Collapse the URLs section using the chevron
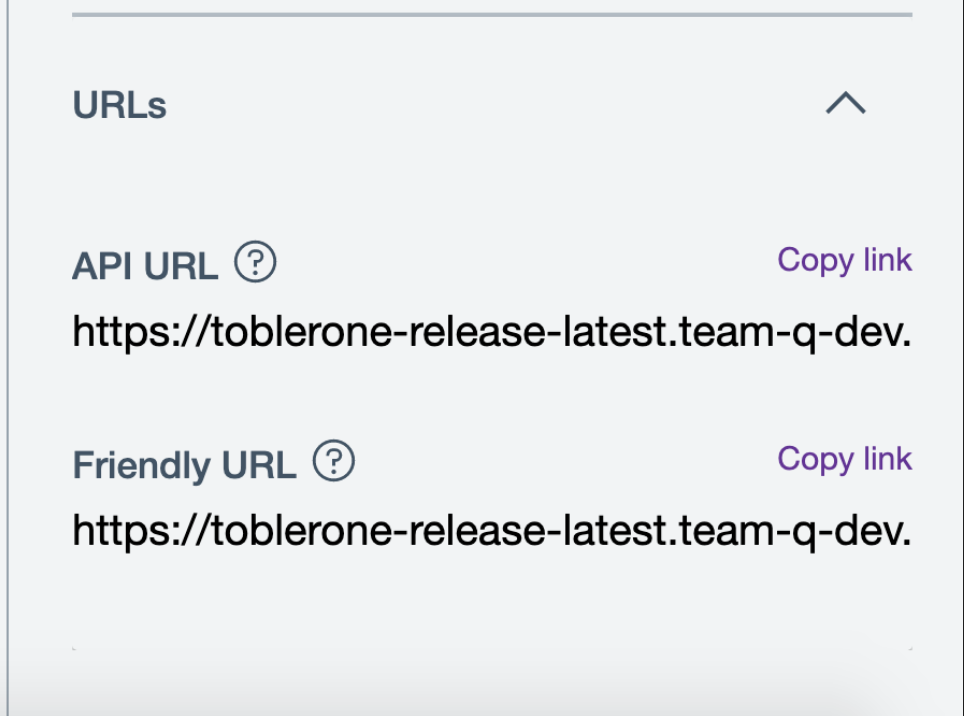 (x=846, y=103)
